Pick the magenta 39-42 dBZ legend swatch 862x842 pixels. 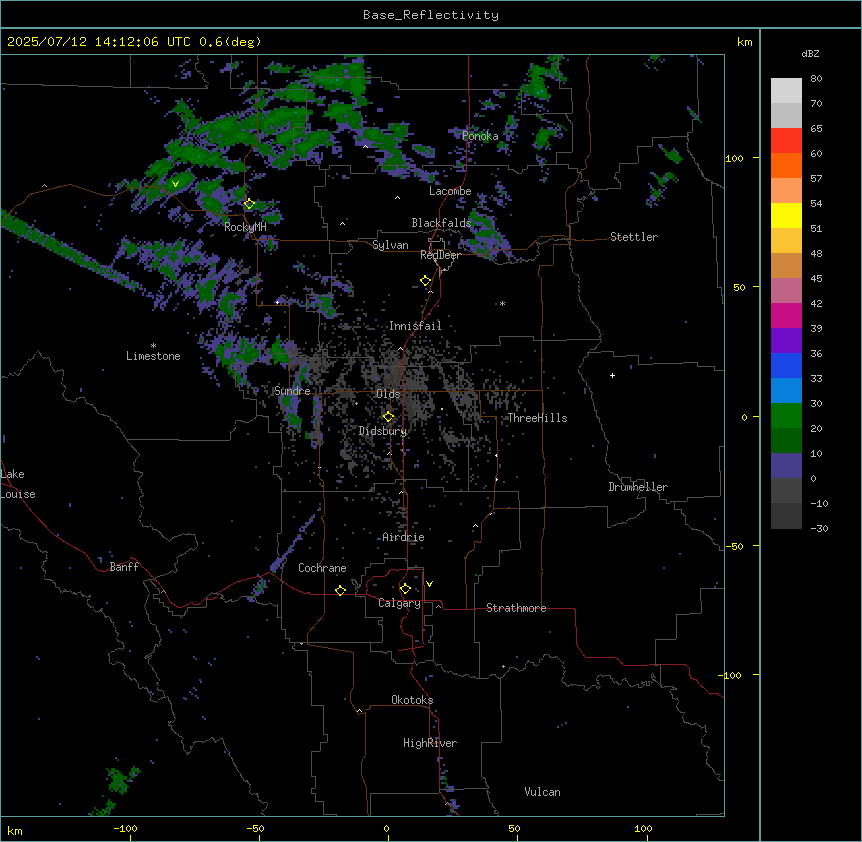[786, 315]
